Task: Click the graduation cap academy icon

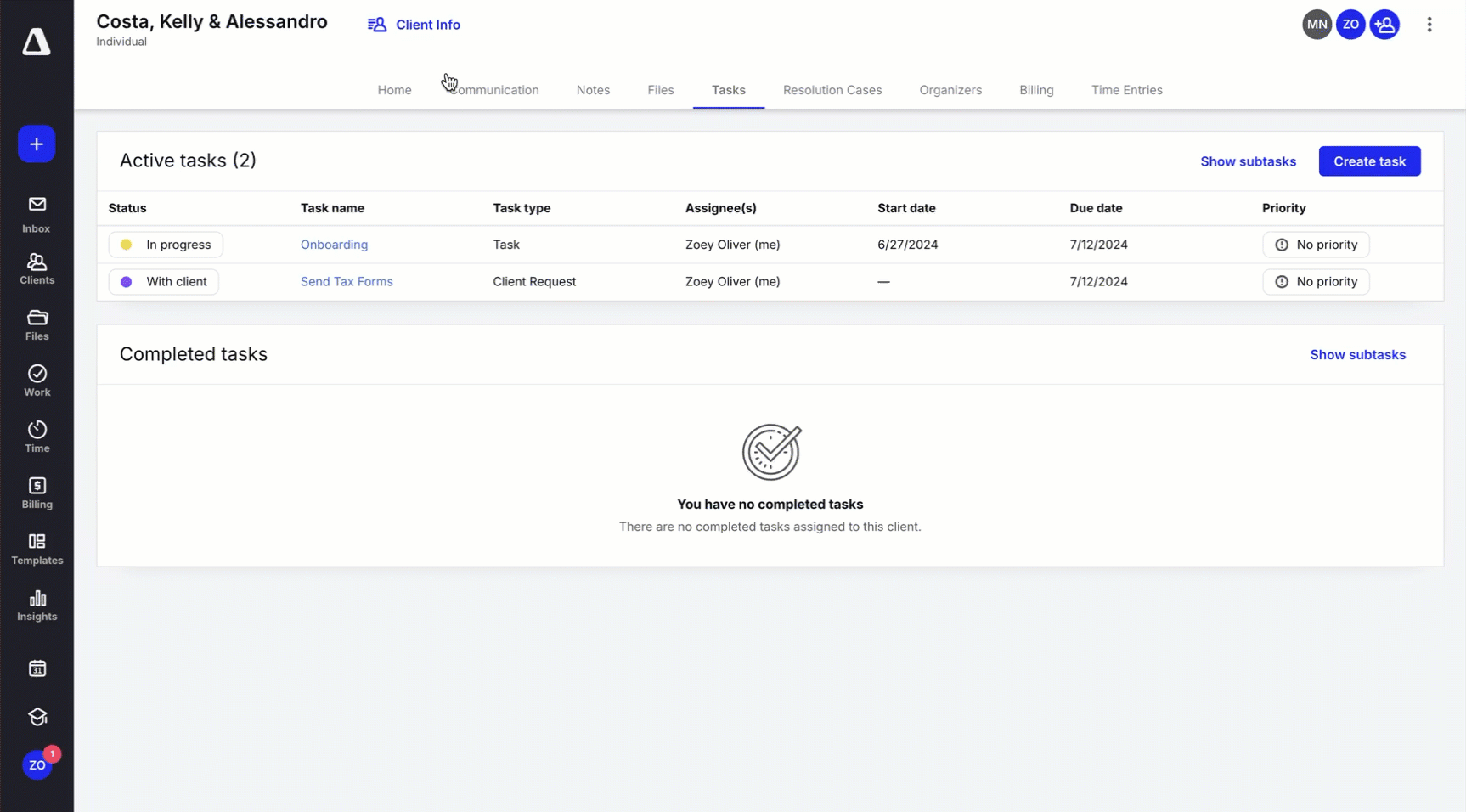Action: [x=37, y=717]
